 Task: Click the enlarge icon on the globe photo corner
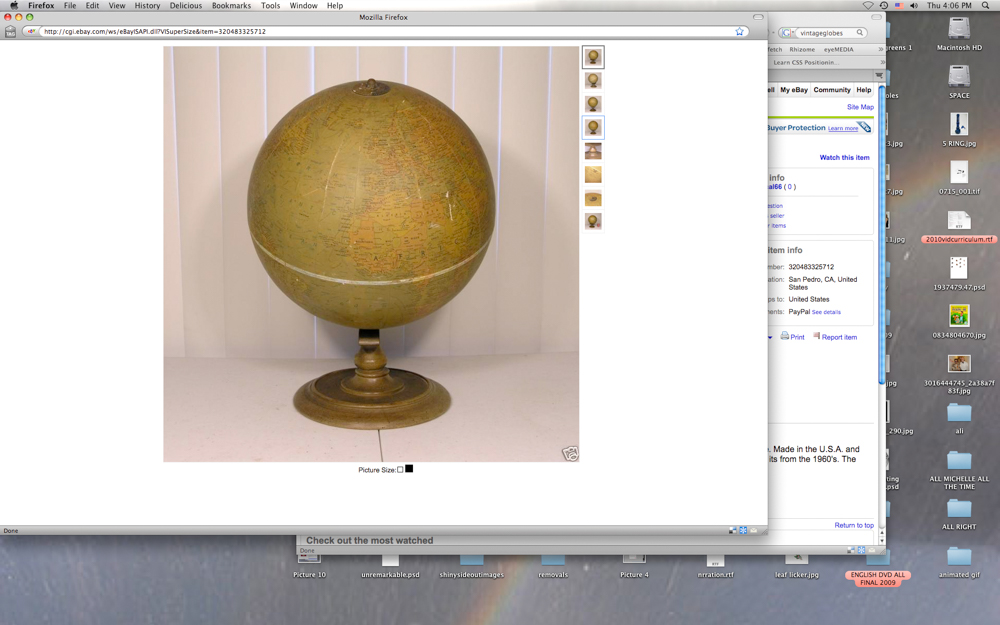[x=570, y=453]
